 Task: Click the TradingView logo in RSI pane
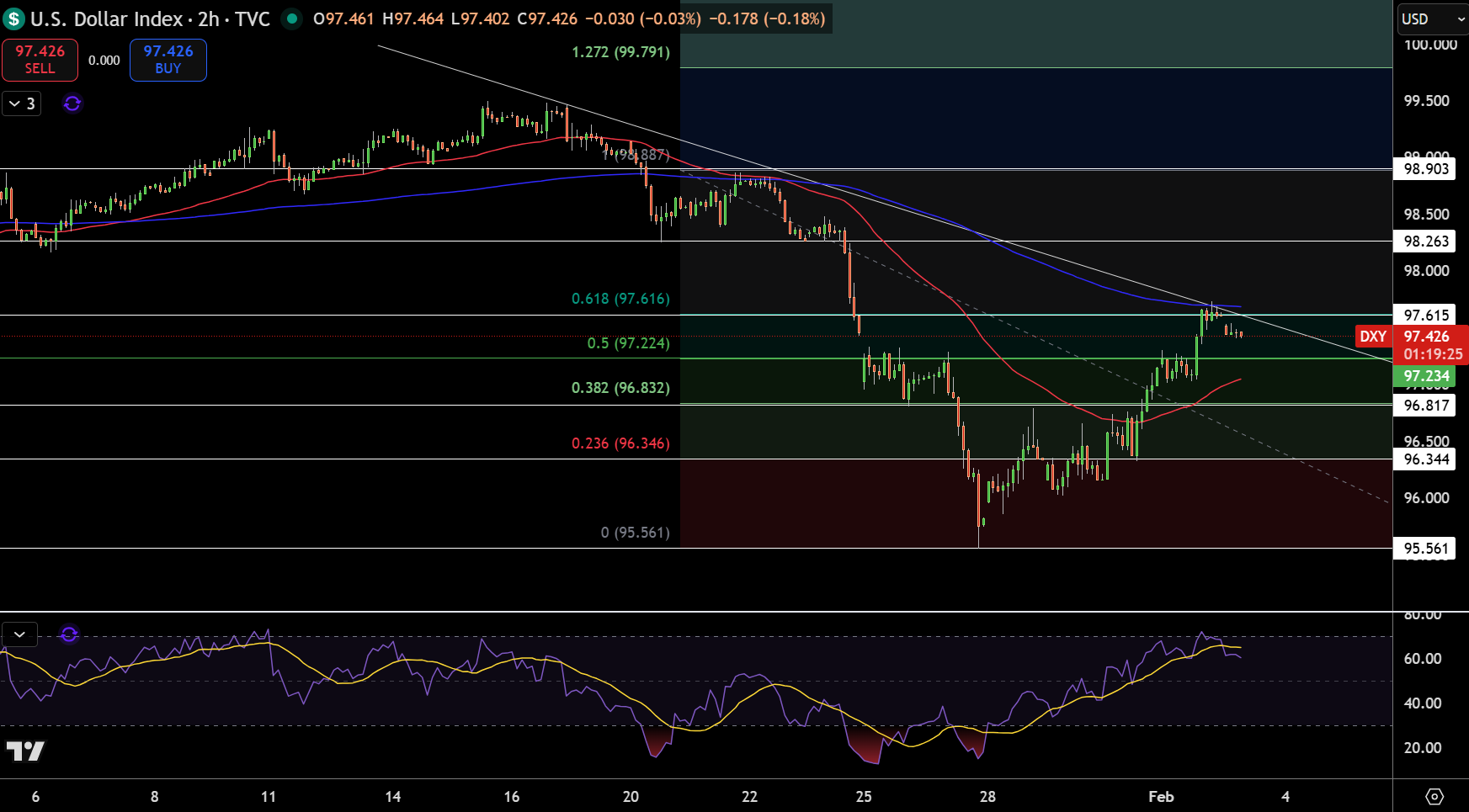click(x=25, y=751)
